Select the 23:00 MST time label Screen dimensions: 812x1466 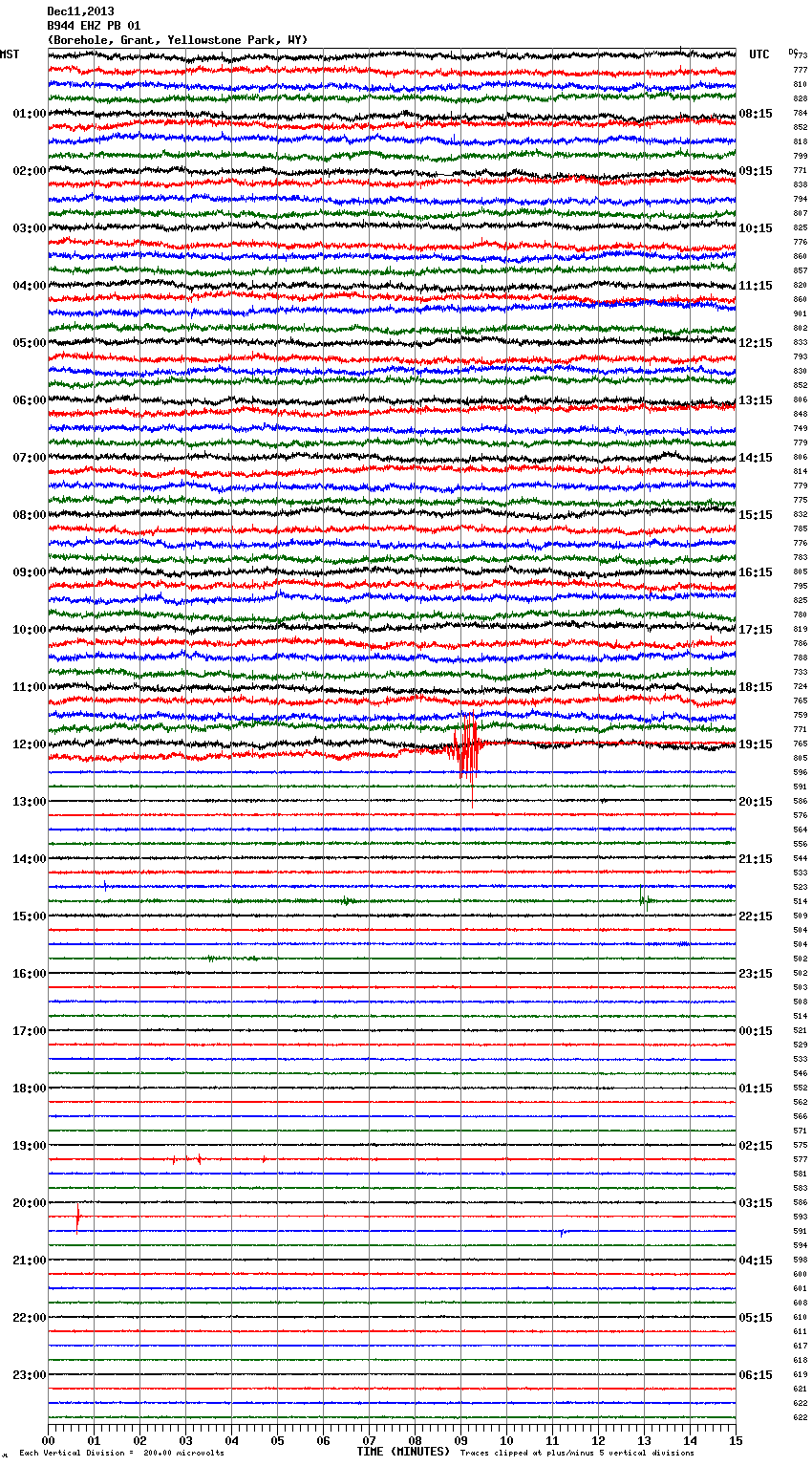(30, 1375)
